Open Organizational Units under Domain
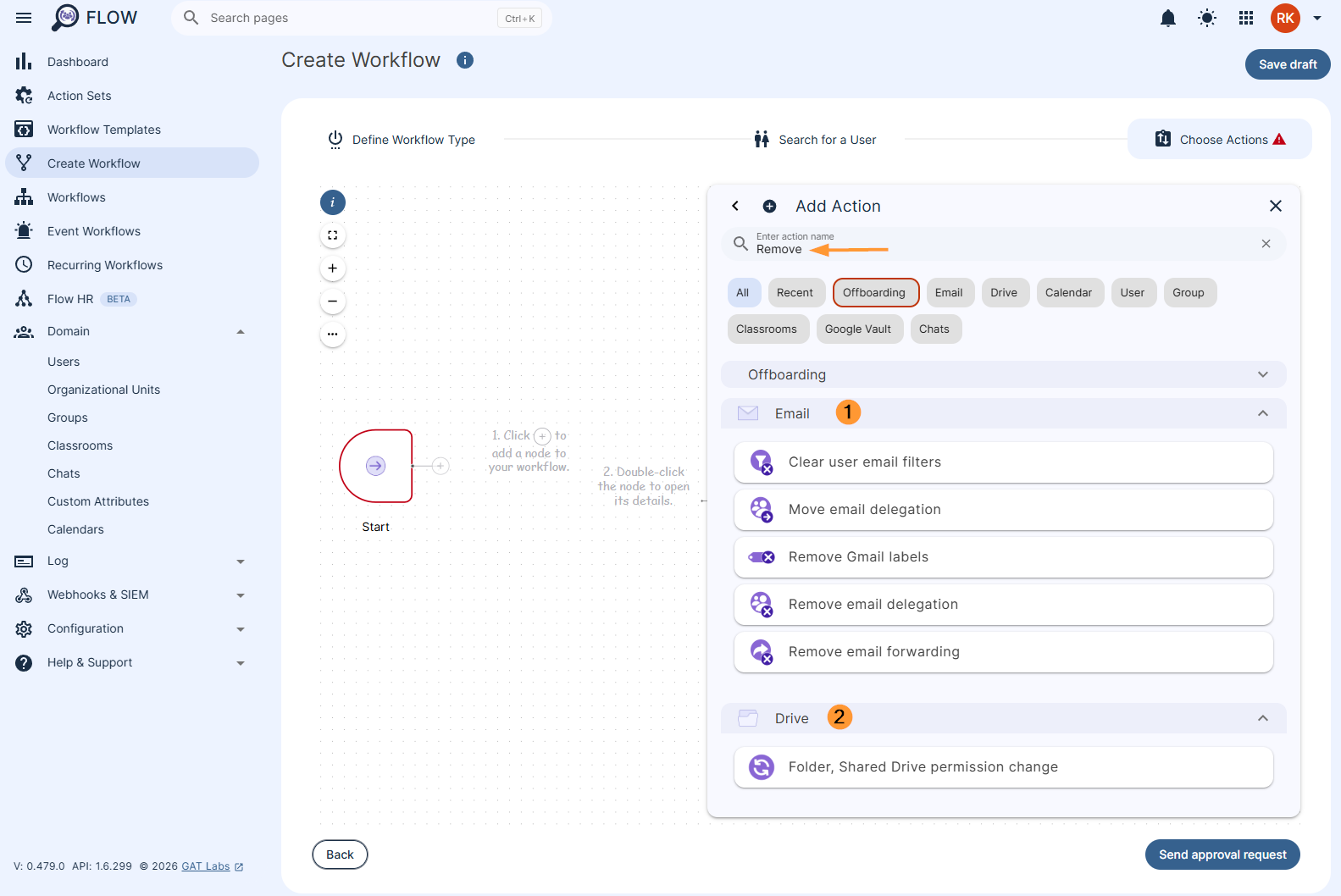The height and width of the screenshot is (896, 1341). (x=103, y=390)
